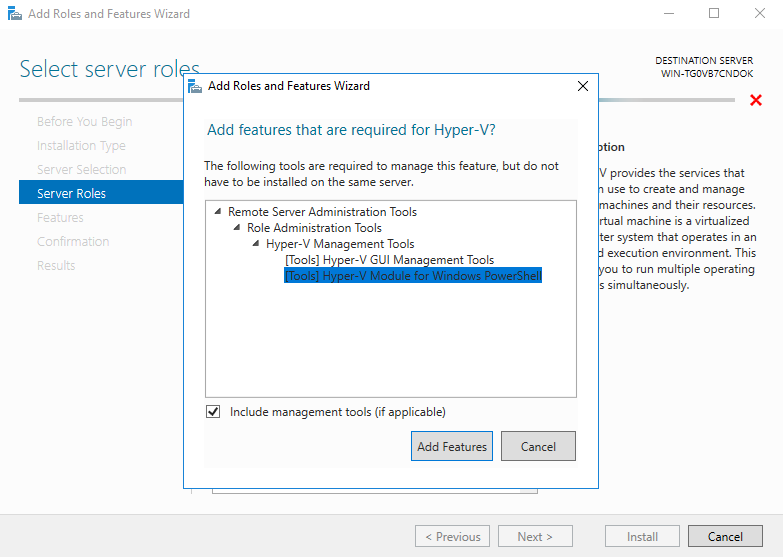Select Hyper-V Module for Windows PowerShell
The width and height of the screenshot is (783, 557).
tap(412, 276)
